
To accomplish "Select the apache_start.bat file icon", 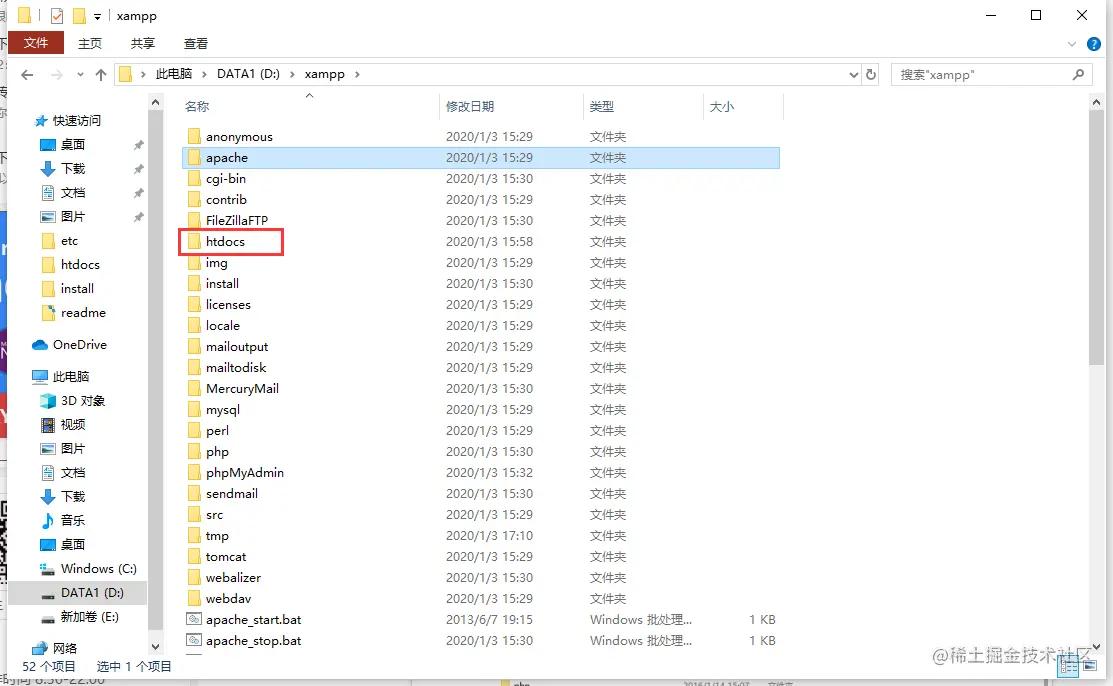I will point(194,619).
